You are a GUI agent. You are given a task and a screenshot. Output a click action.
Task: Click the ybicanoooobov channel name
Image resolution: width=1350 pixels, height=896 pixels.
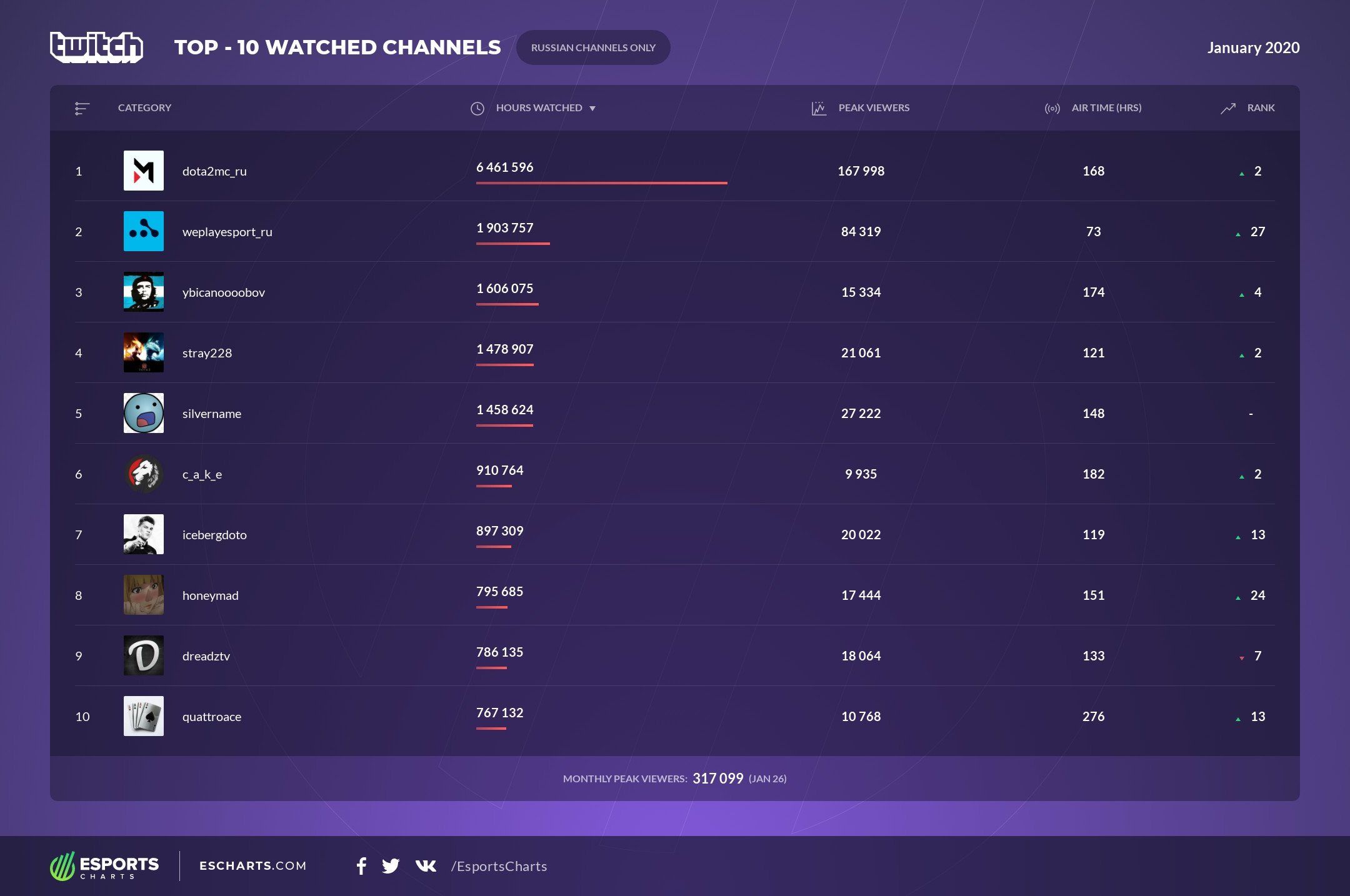pyautogui.click(x=224, y=292)
